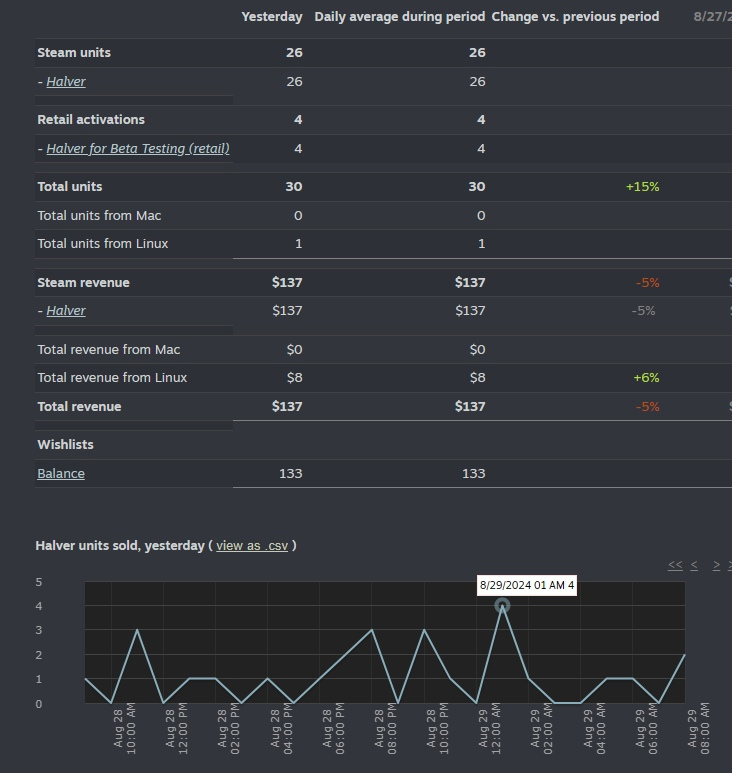Select the "Steam revenue" row label
Image resolution: width=732 pixels, height=773 pixels.
(x=83, y=282)
